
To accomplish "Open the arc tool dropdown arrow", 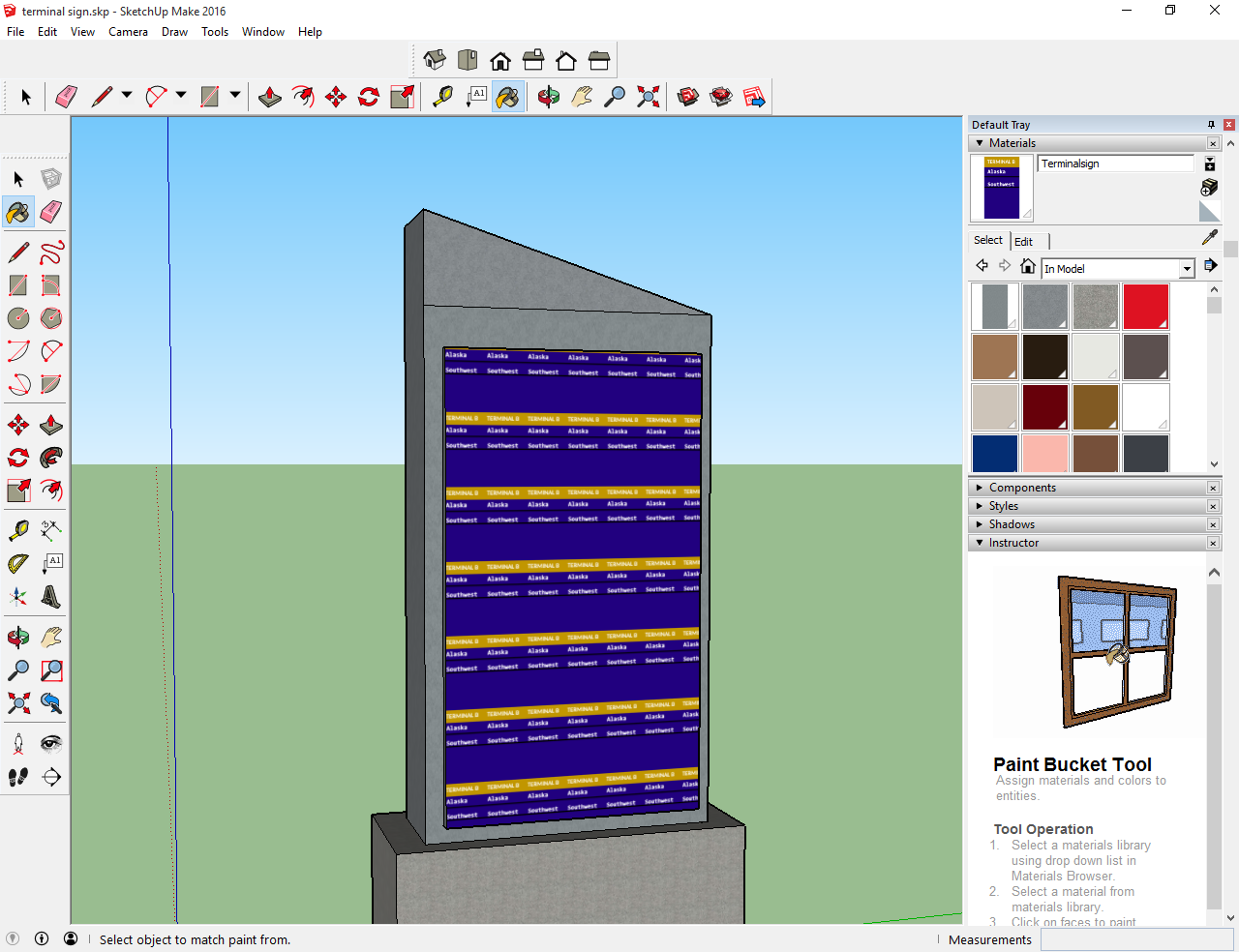I will (x=181, y=95).
